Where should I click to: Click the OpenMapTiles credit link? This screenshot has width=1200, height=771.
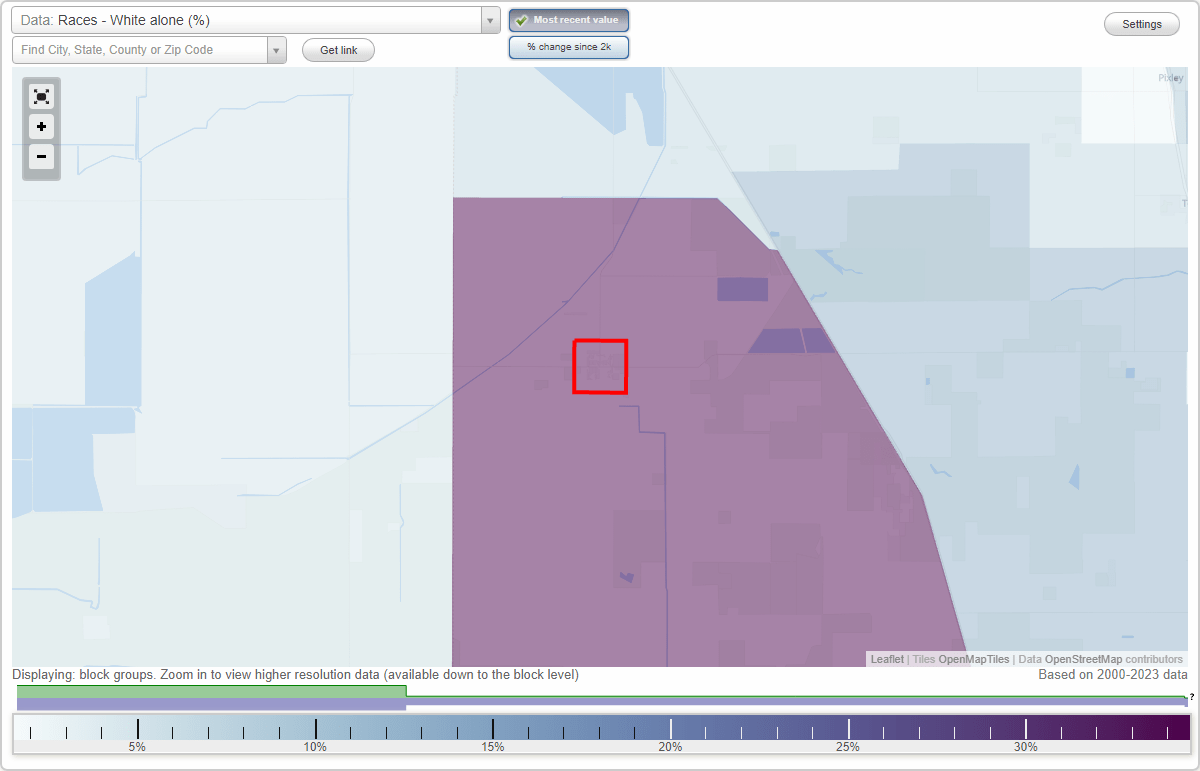975,659
